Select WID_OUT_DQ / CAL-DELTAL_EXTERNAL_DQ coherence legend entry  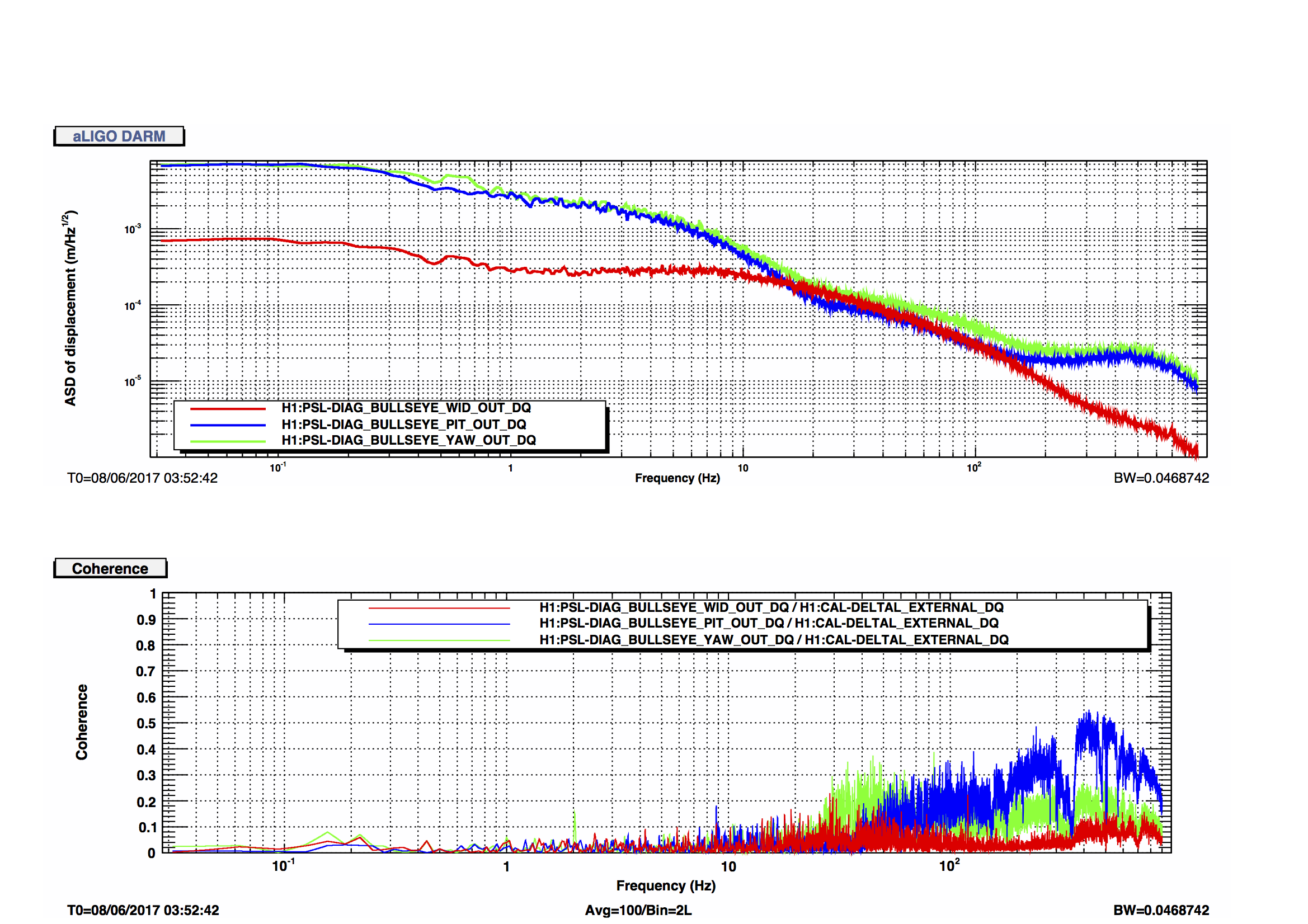(771, 608)
